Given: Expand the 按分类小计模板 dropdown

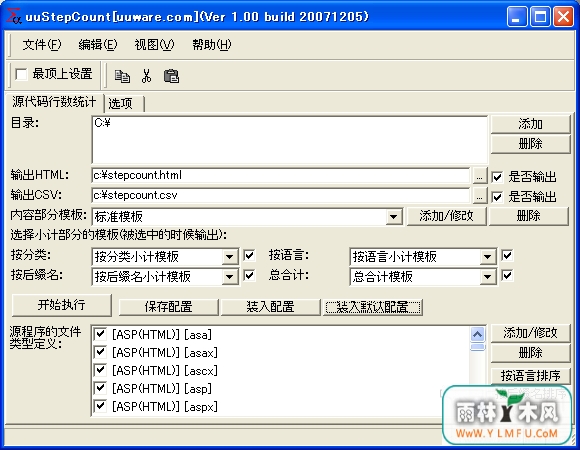Looking at the screenshot, I should click(230, 257).
